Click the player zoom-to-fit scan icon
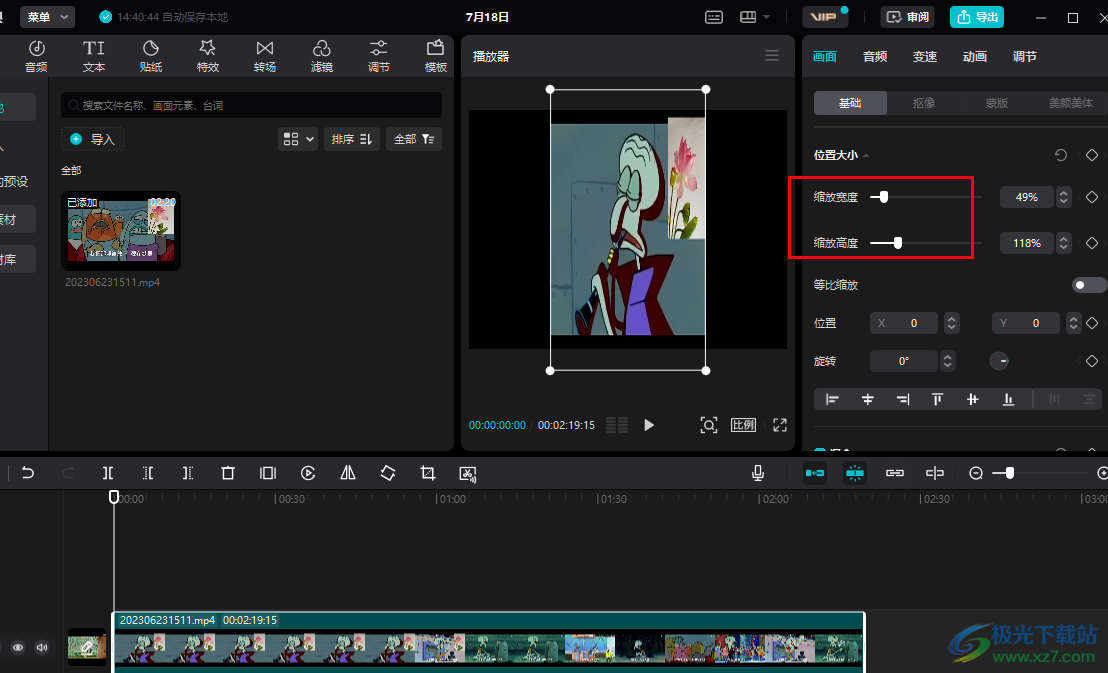Viewport: 1108px width, 673px height. tap(708, 425)
